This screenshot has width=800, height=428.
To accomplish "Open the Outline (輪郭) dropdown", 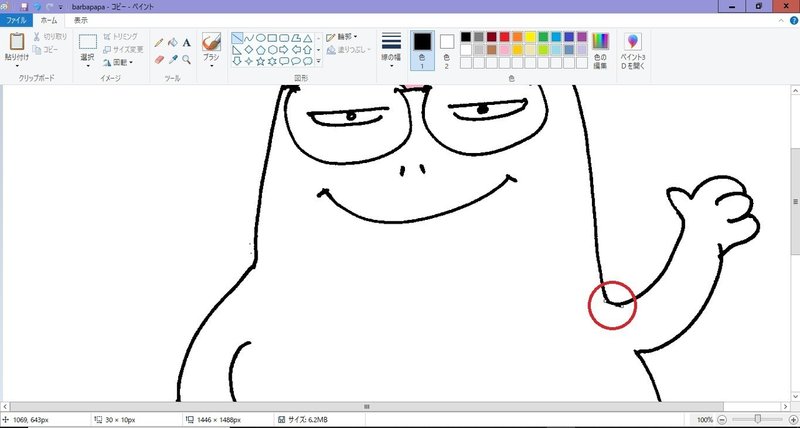I will (x=342, y=37).
